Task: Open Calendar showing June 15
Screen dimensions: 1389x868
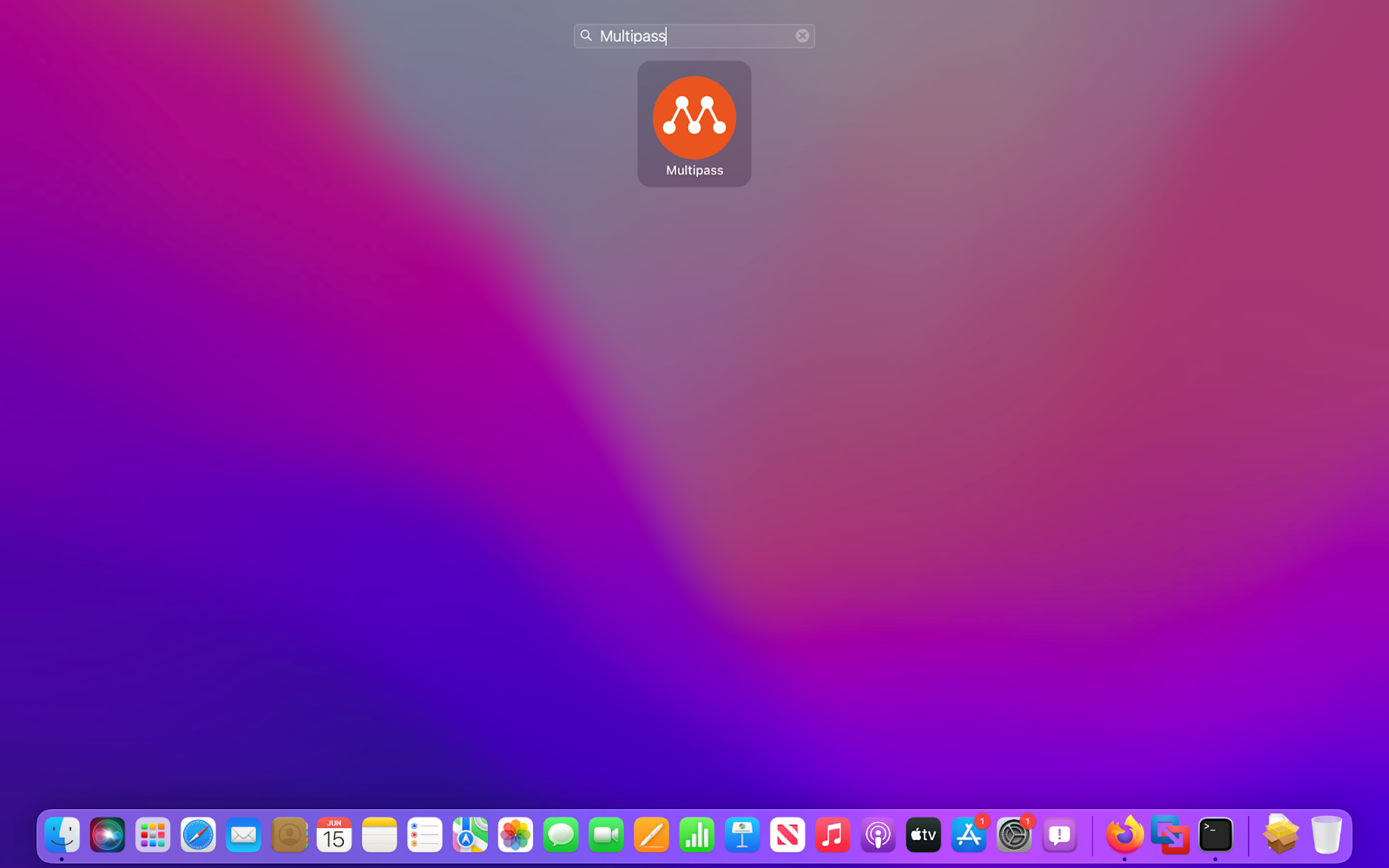Action: [x=334, y=835]
